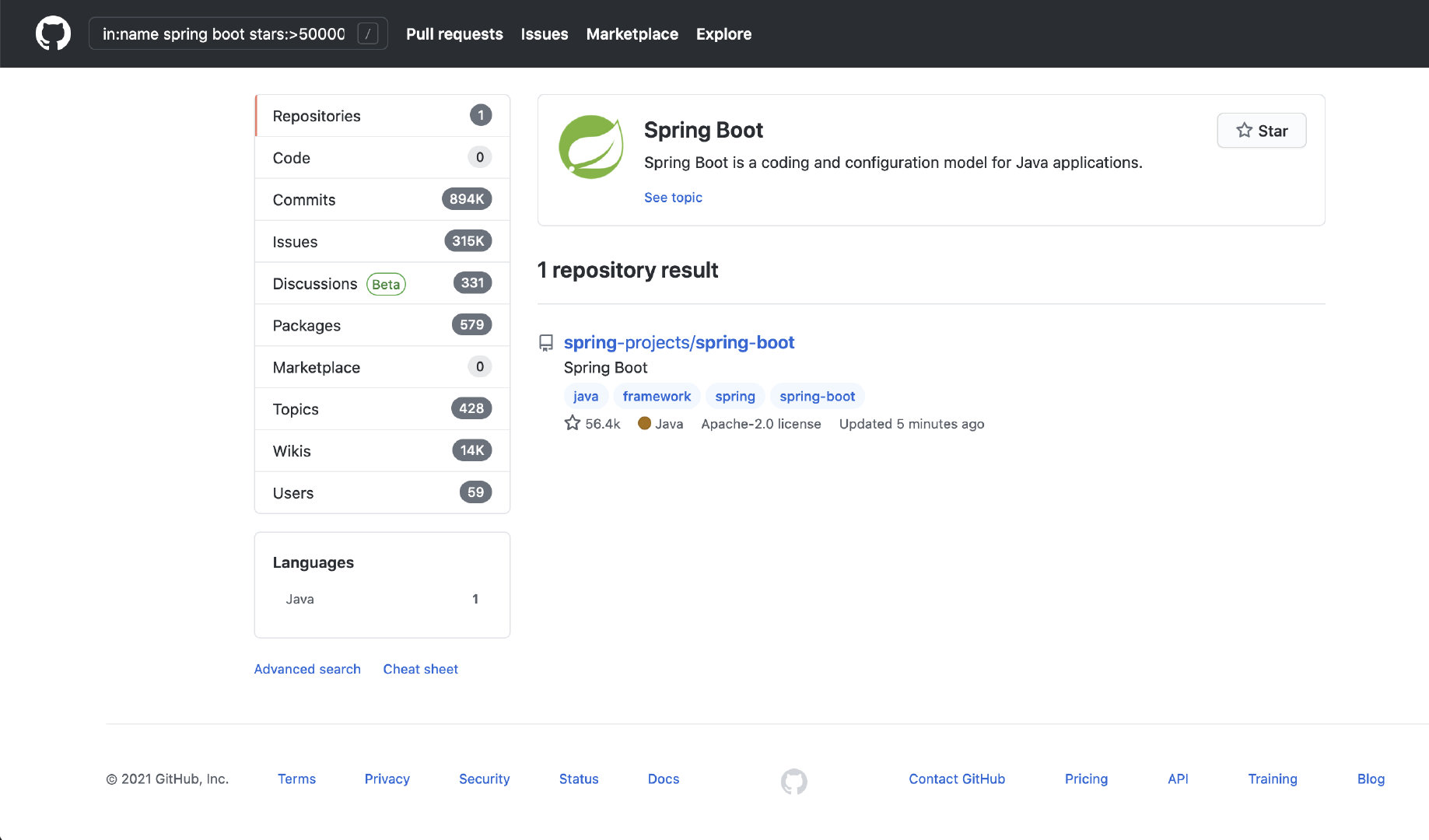This screenshot has height=840, width=1429.
Task: Click the GitHub Octocat logo in header
Action: coord(53,34)
